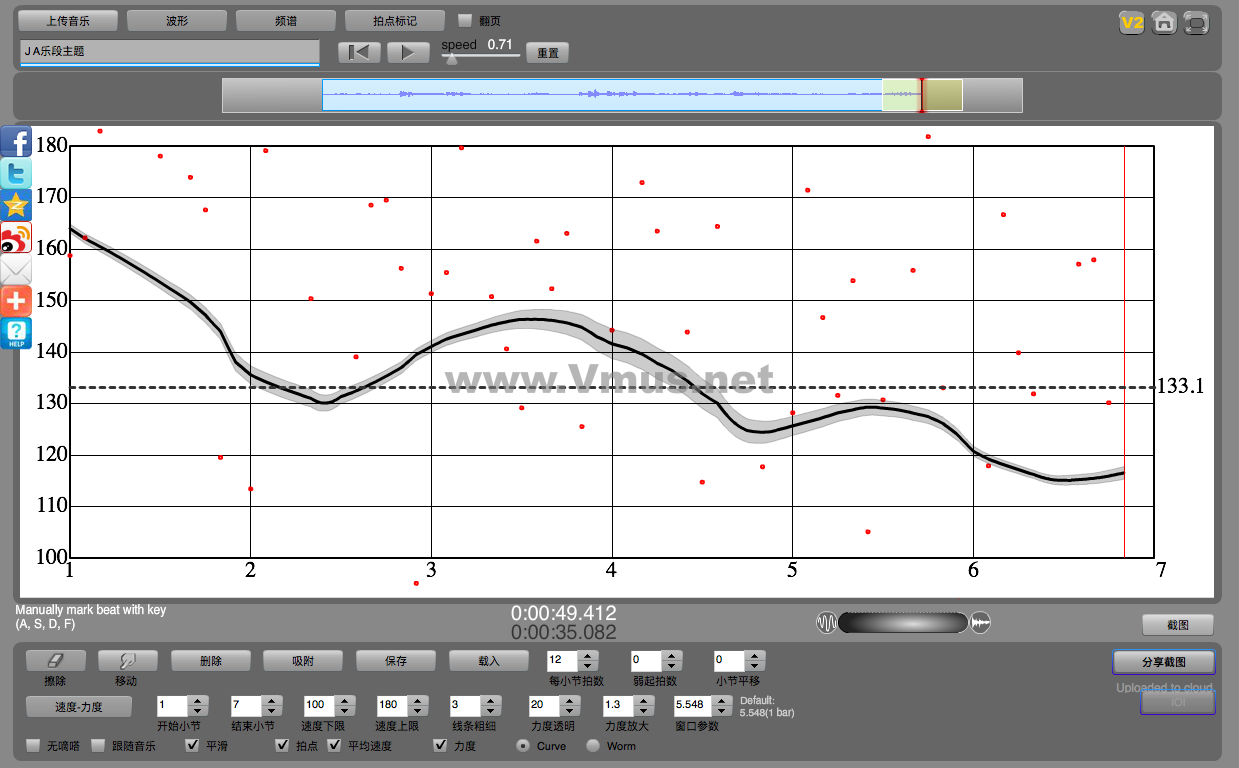The width and height of the screenshot is (1239, 768).
Task: Click the 分享截图 share screenshot button
Action: pyautogui.click(x=1164, y=662)
